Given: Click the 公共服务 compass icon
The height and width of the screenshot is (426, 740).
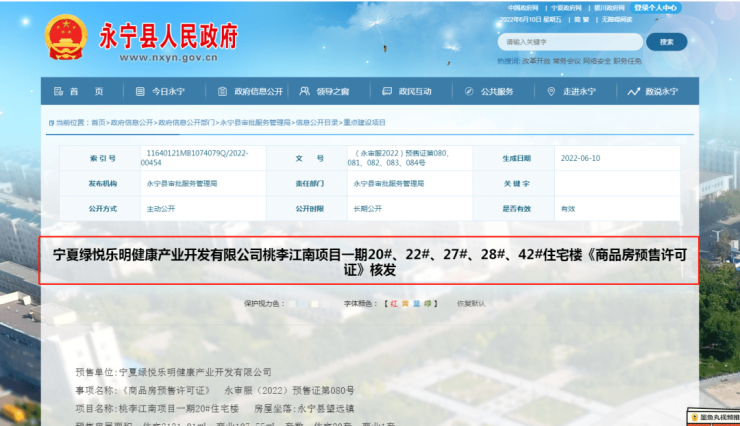Looking at the screenshot, I should (x=469, y=92).
